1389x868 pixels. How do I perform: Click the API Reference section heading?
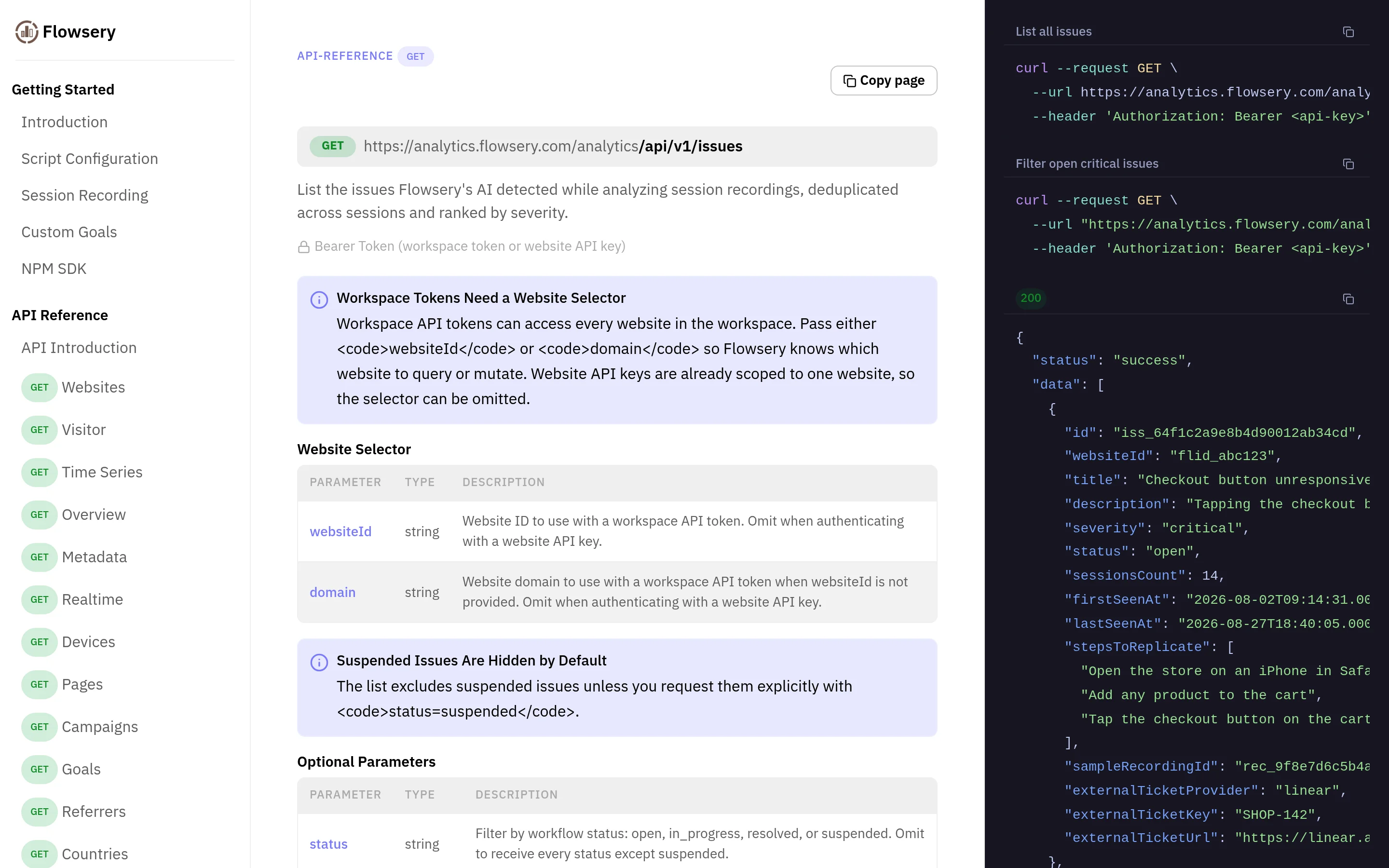click(60, 316)
